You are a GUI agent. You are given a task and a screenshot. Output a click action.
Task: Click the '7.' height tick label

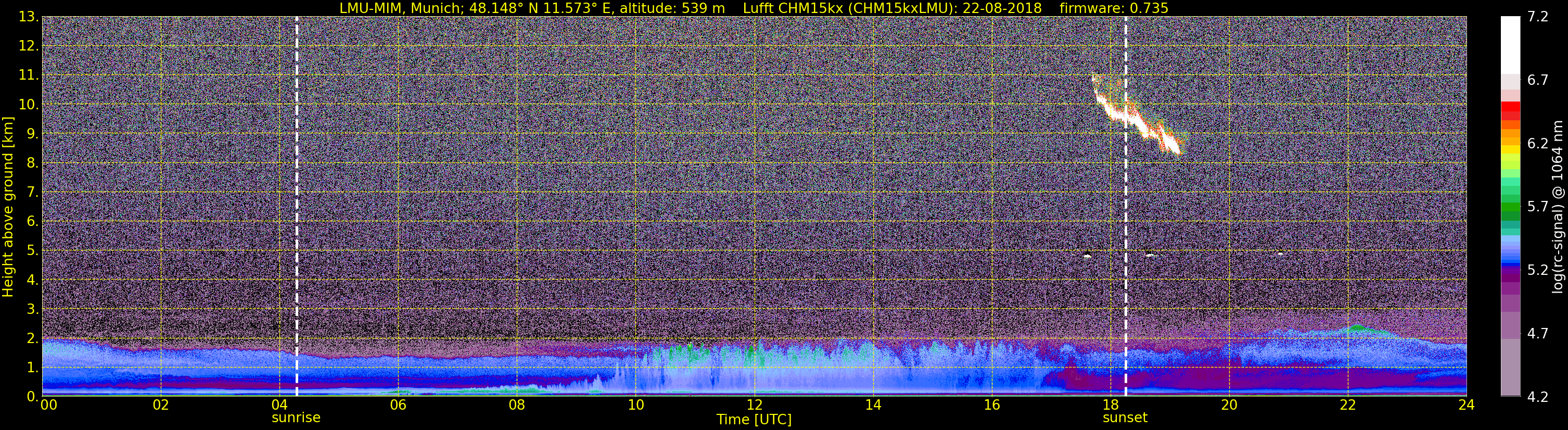coord(32,192)
